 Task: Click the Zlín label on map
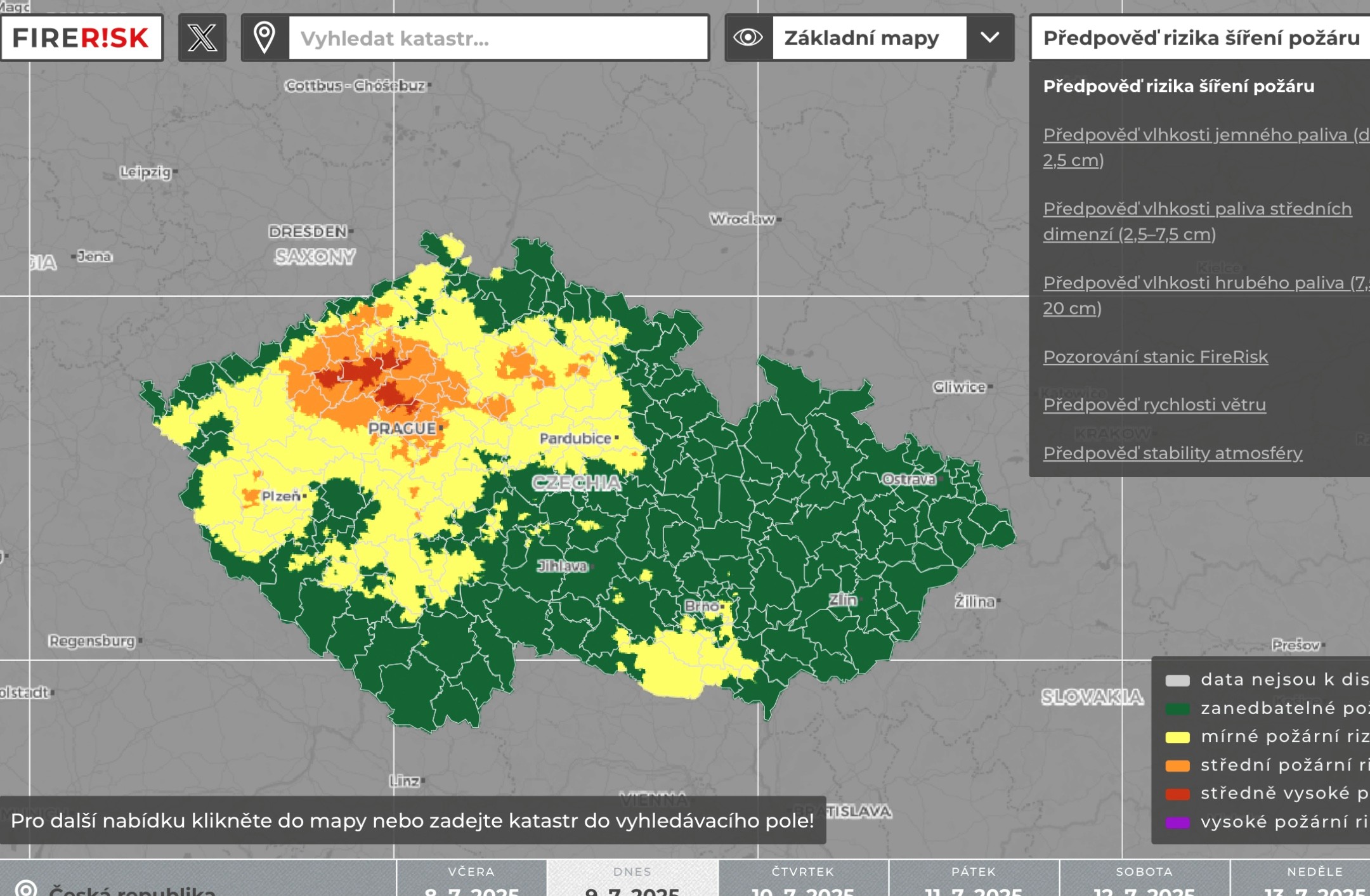click(843, 600)
